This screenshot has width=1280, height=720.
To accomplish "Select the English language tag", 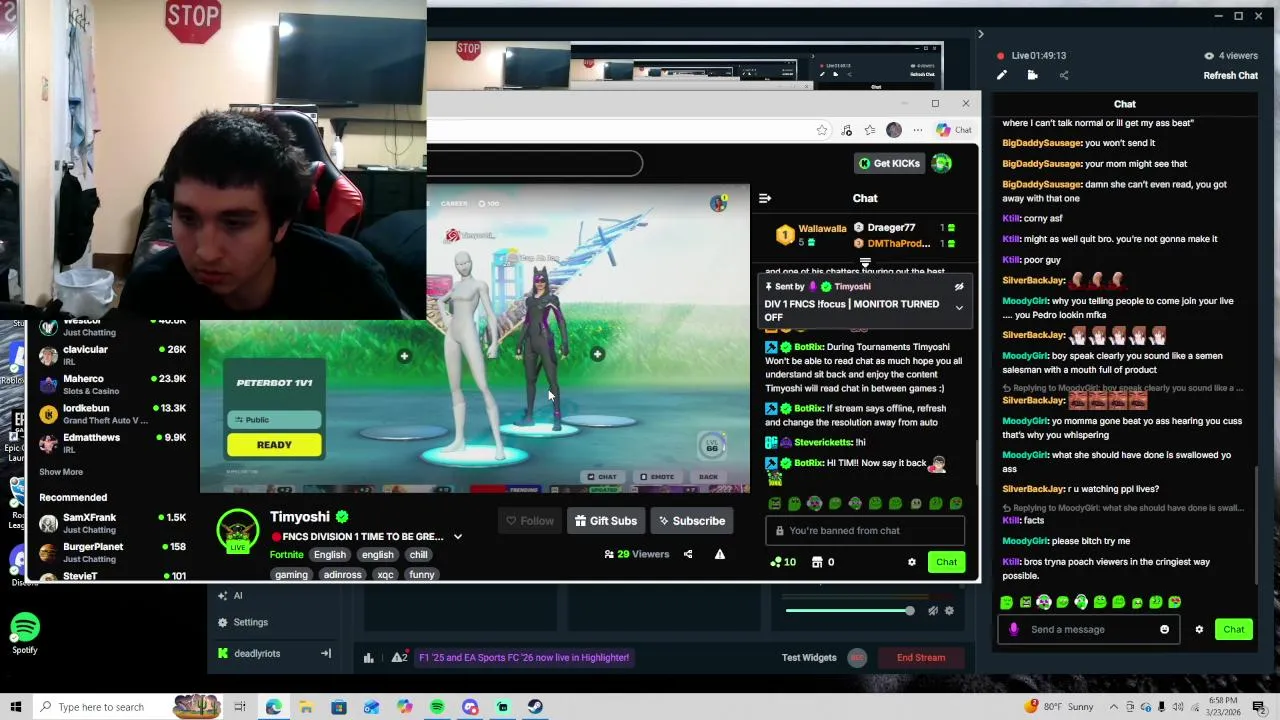I will coord(329,555).
